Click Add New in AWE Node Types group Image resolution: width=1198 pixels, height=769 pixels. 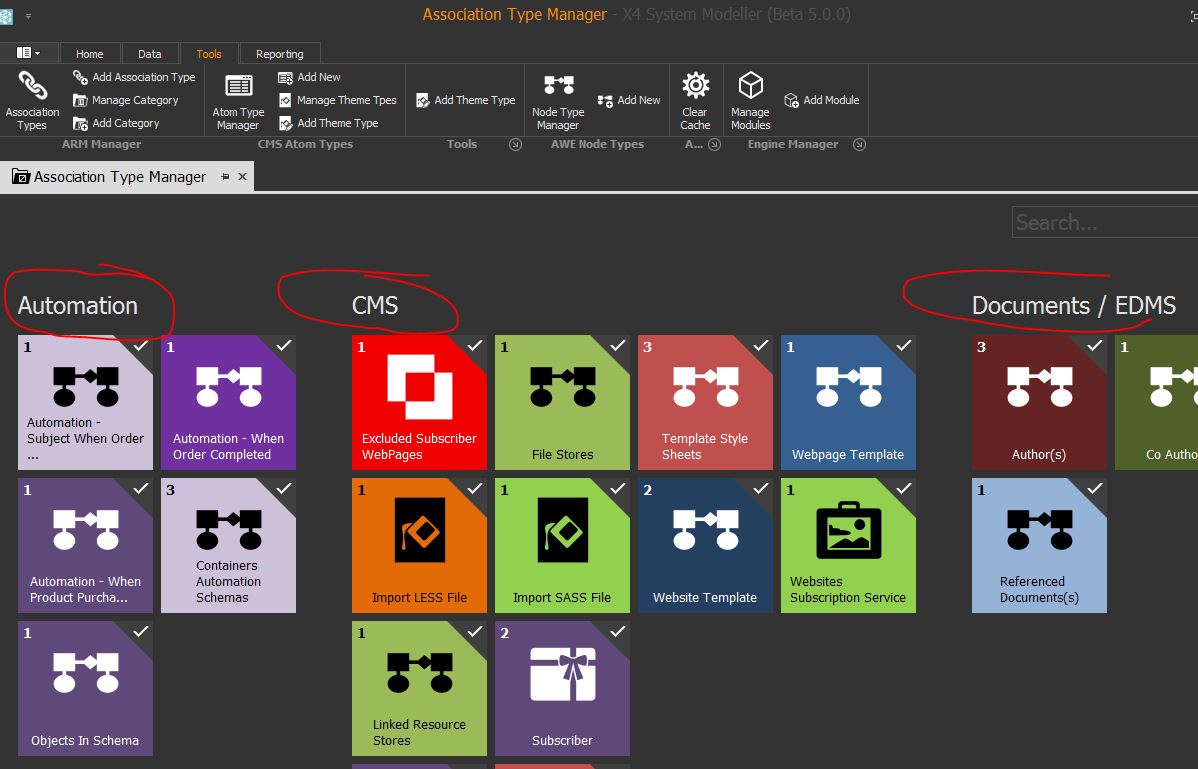(x=629, y=100)
